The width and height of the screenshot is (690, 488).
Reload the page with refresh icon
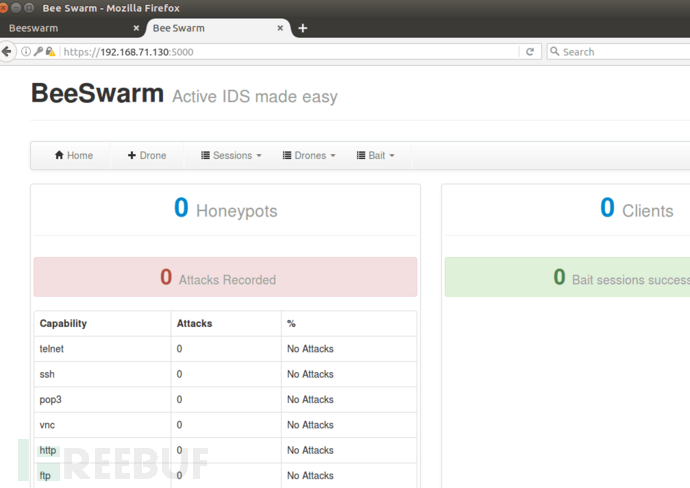[x=530, y=52]
